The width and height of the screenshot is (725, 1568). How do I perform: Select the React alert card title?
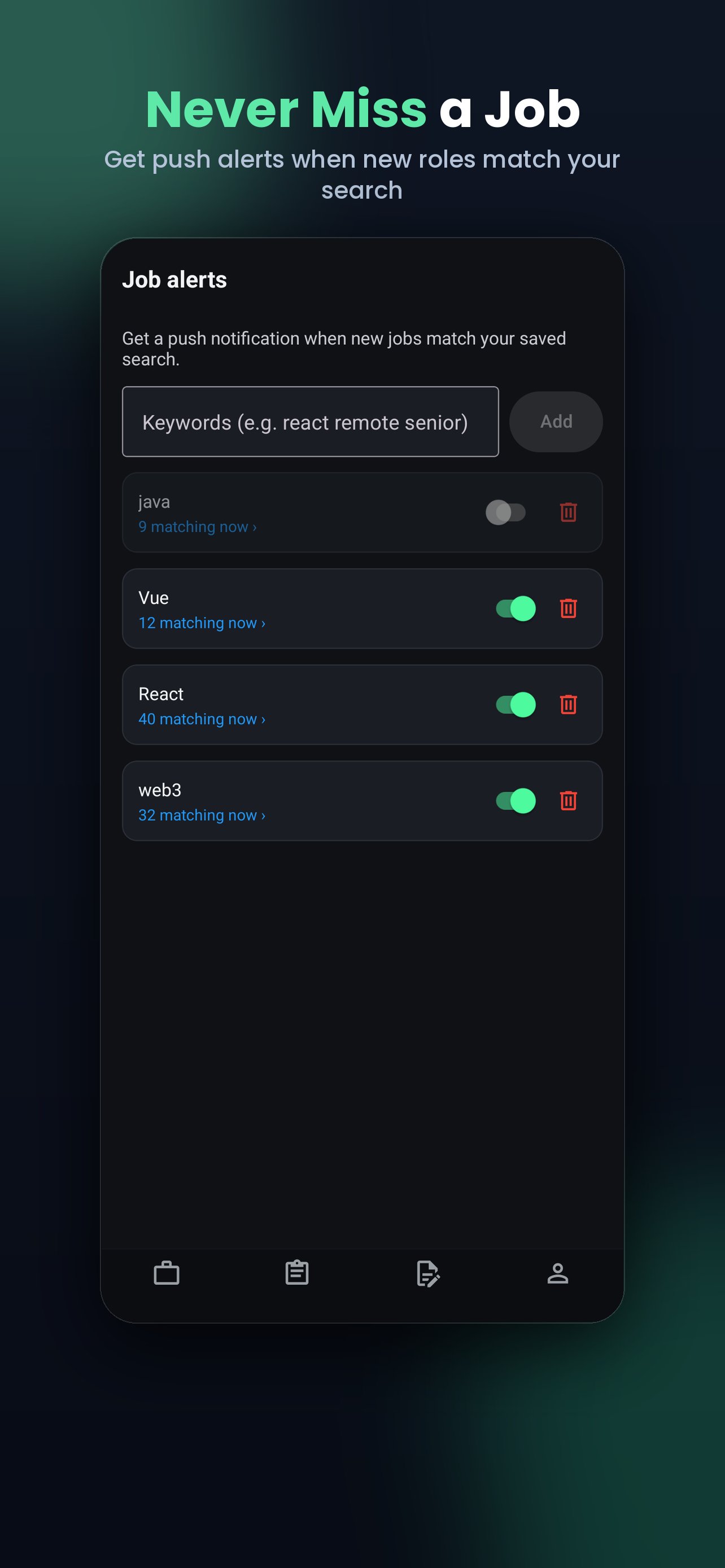coord(161,694)
